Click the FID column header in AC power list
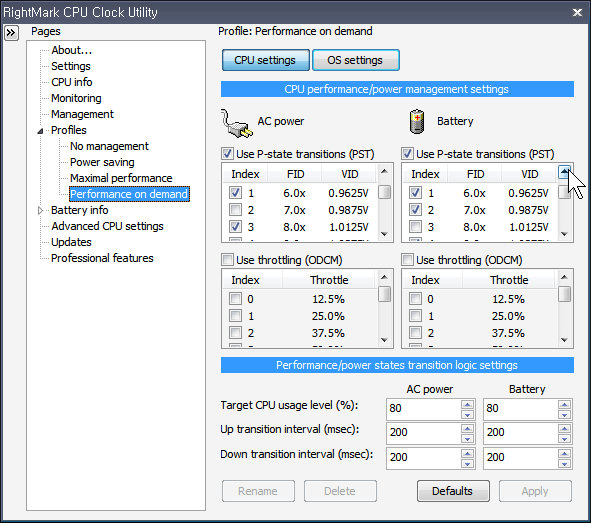The image size is (591, 523). [x=295, y=174]
